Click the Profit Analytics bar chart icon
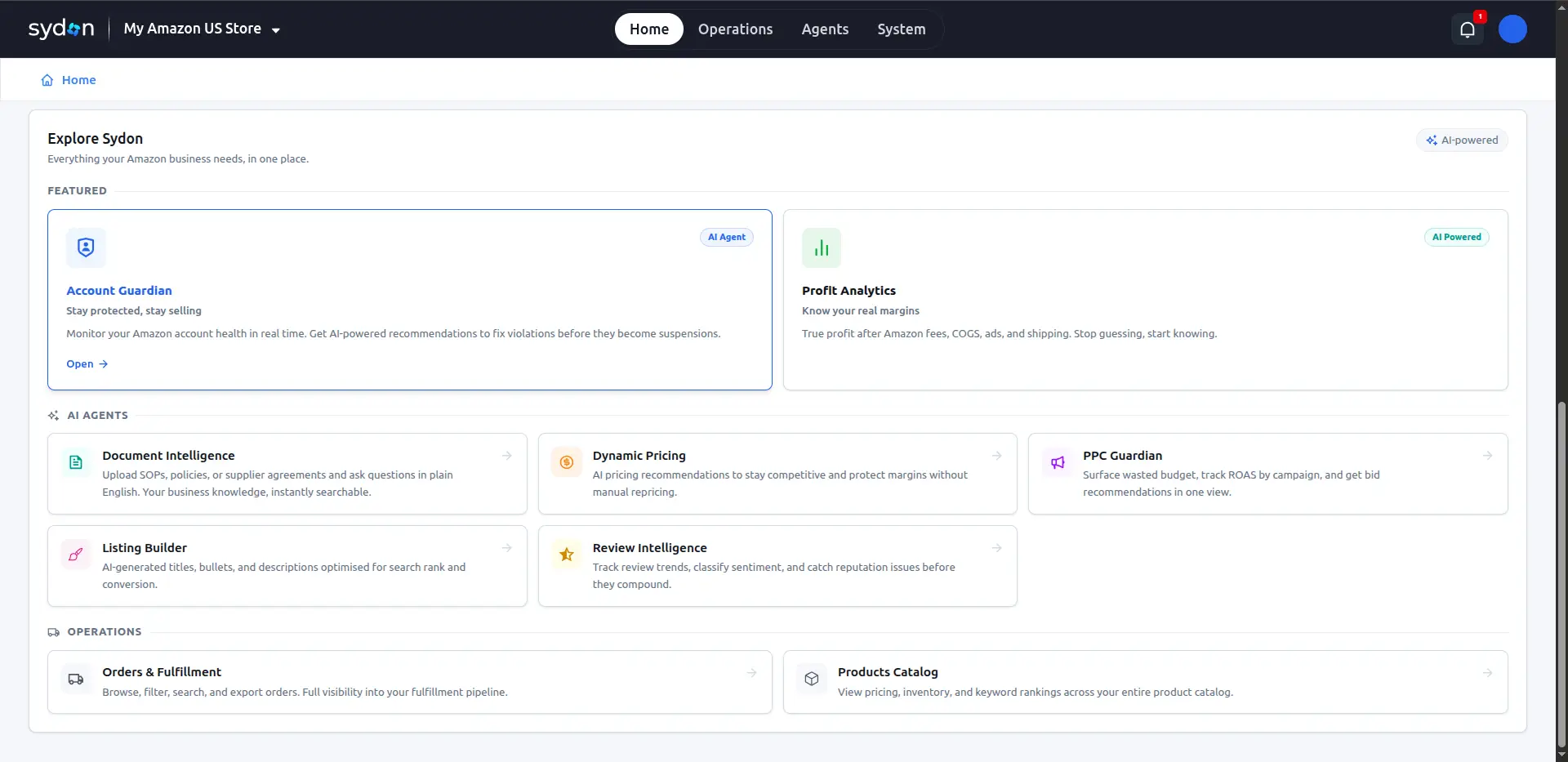 point(822,247)
